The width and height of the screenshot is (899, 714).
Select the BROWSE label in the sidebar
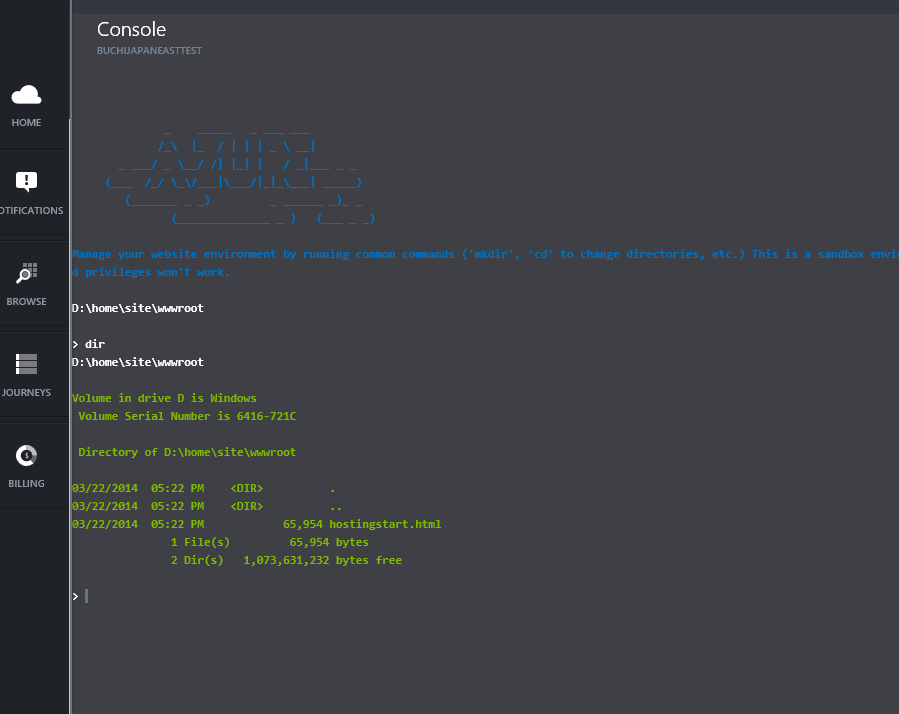pos(26,302)
